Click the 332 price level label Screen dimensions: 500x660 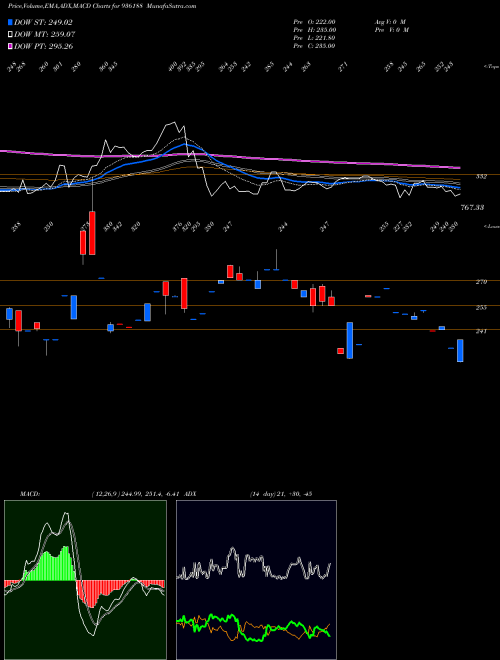click(481, 177)
